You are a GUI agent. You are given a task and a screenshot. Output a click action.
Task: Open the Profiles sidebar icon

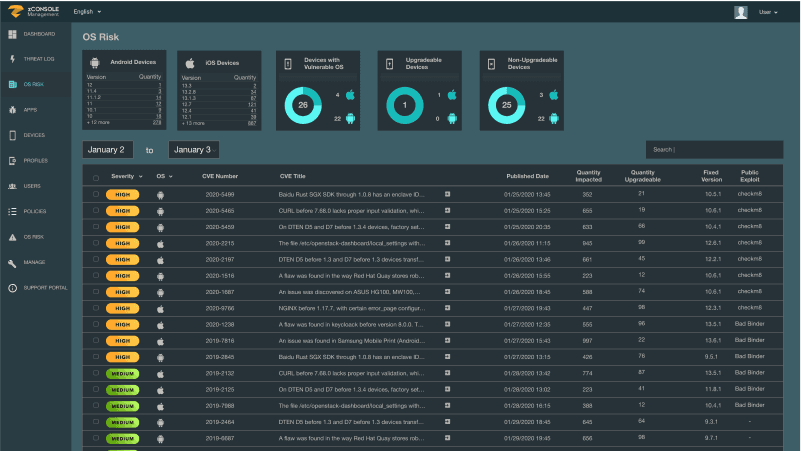(12, 161)
